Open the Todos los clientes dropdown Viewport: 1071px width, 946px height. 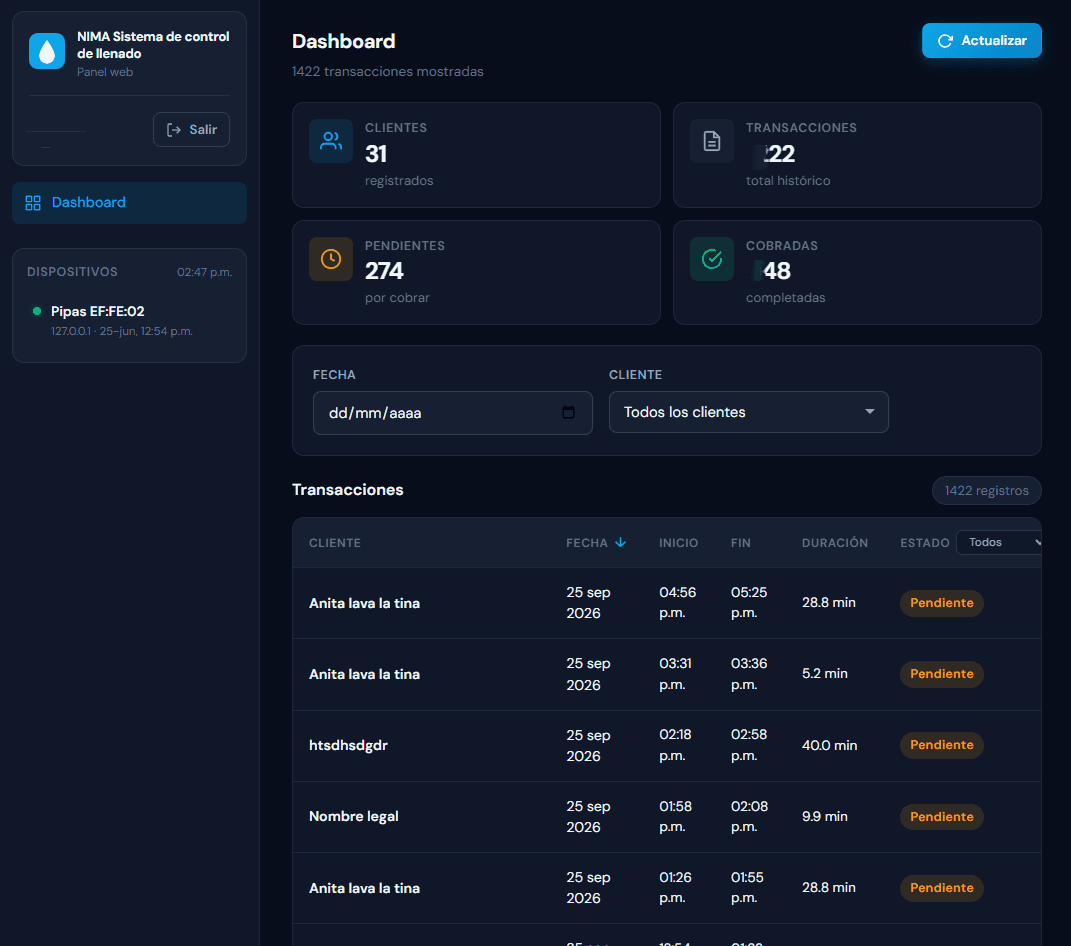coord(749,412)
